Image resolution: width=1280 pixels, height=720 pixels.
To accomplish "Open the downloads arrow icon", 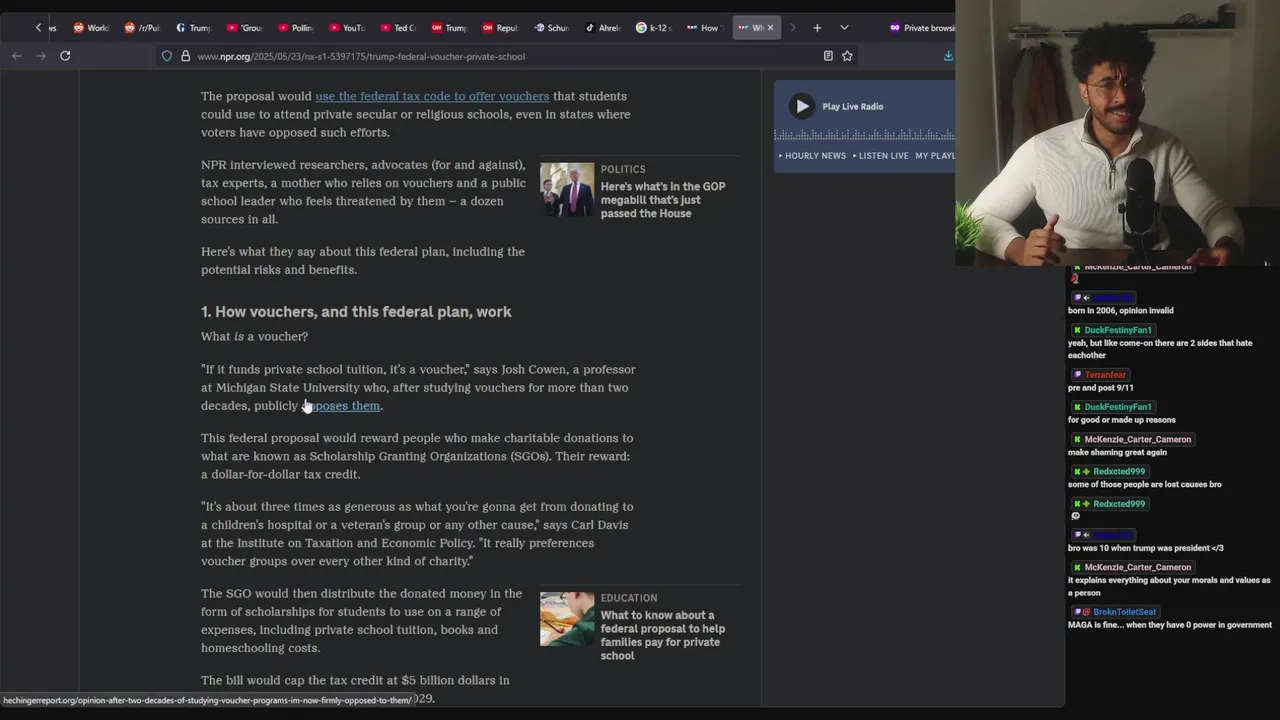I will (x=948, y=56).
